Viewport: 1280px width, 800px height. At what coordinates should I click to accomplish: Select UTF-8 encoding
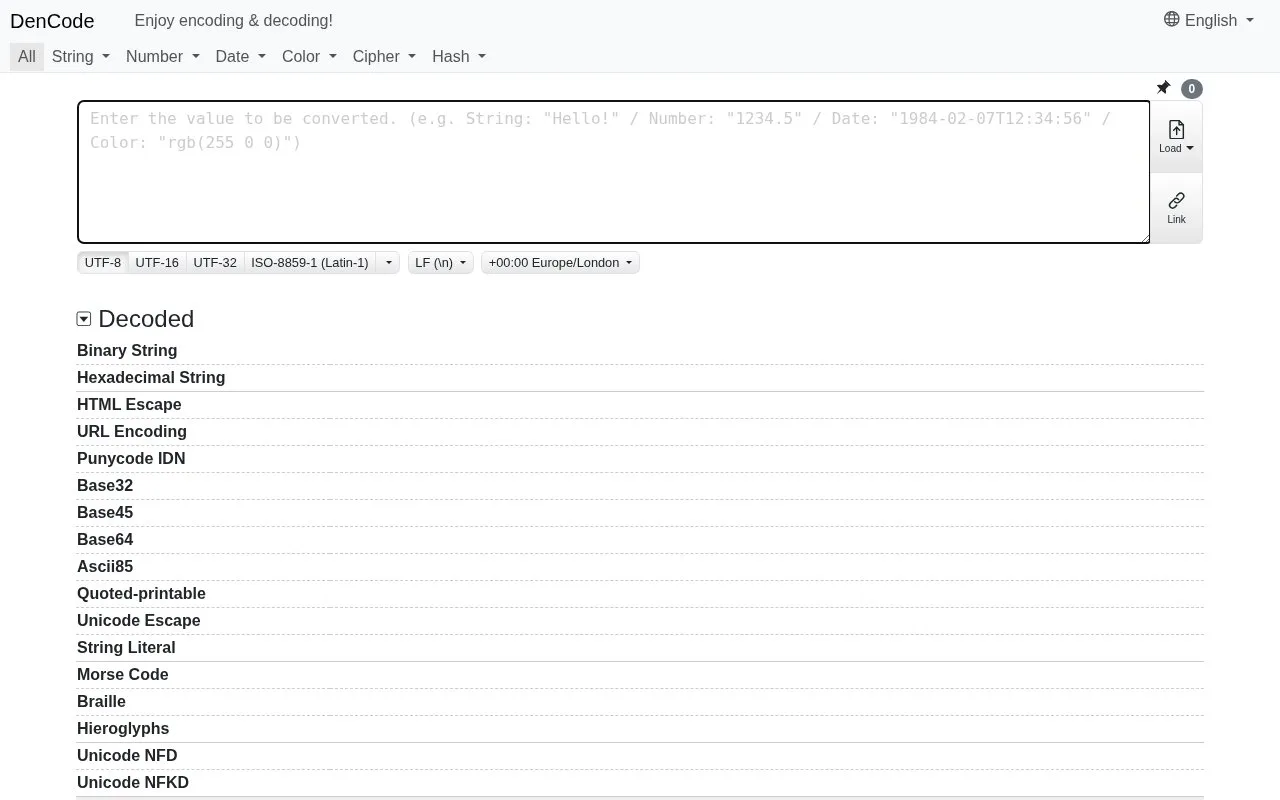point(103,263)
